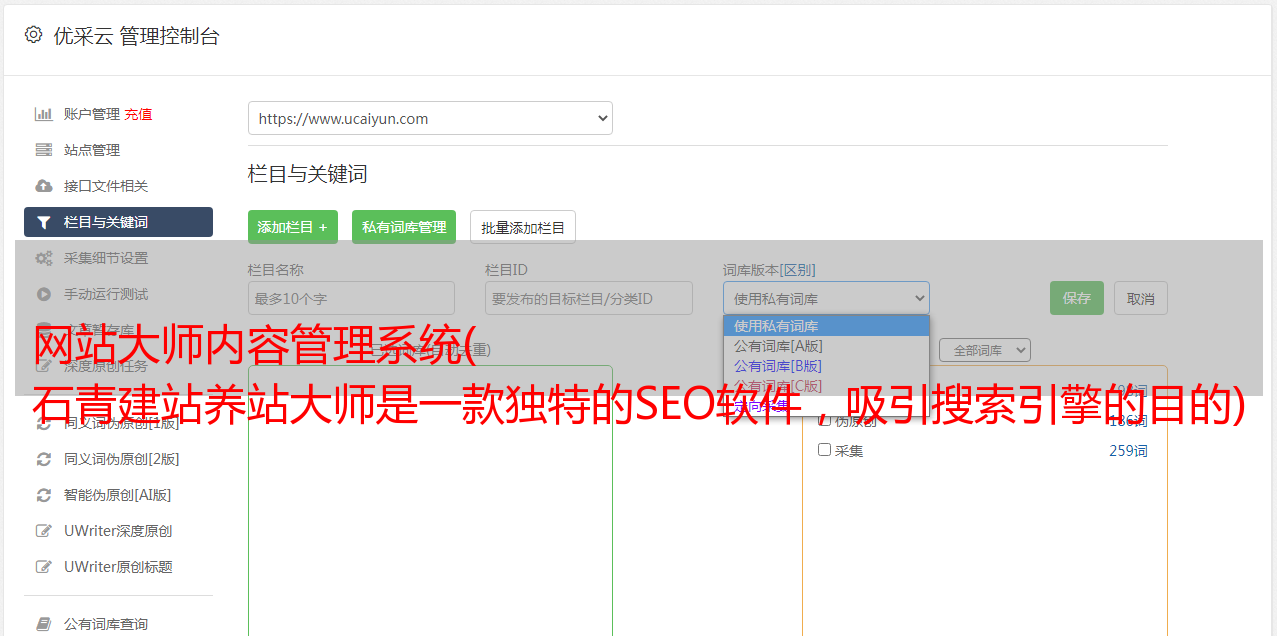Viewport: 1277px width, 636px height.
Task: Click the server icon for 站点管理
Action: pyautogui.click(x=44, y=150)
